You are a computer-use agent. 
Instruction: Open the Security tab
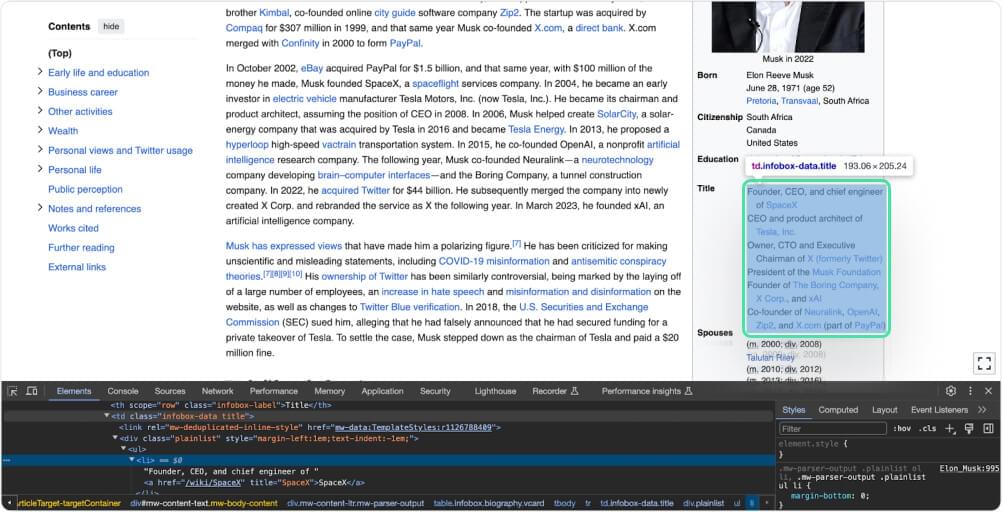pos(435,391)
